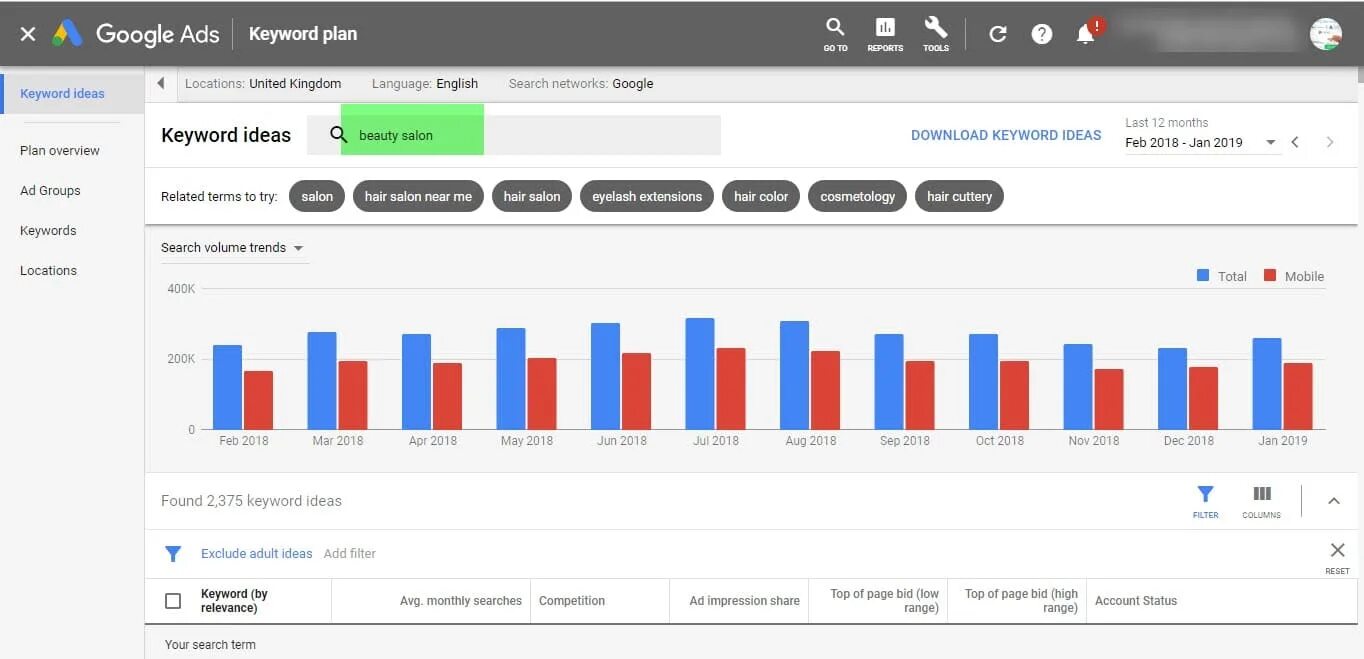The height and width of the screenshot is (659, 1364).
Task: Open the Search volume trends dropdown
Action: [x=234, y=247]
